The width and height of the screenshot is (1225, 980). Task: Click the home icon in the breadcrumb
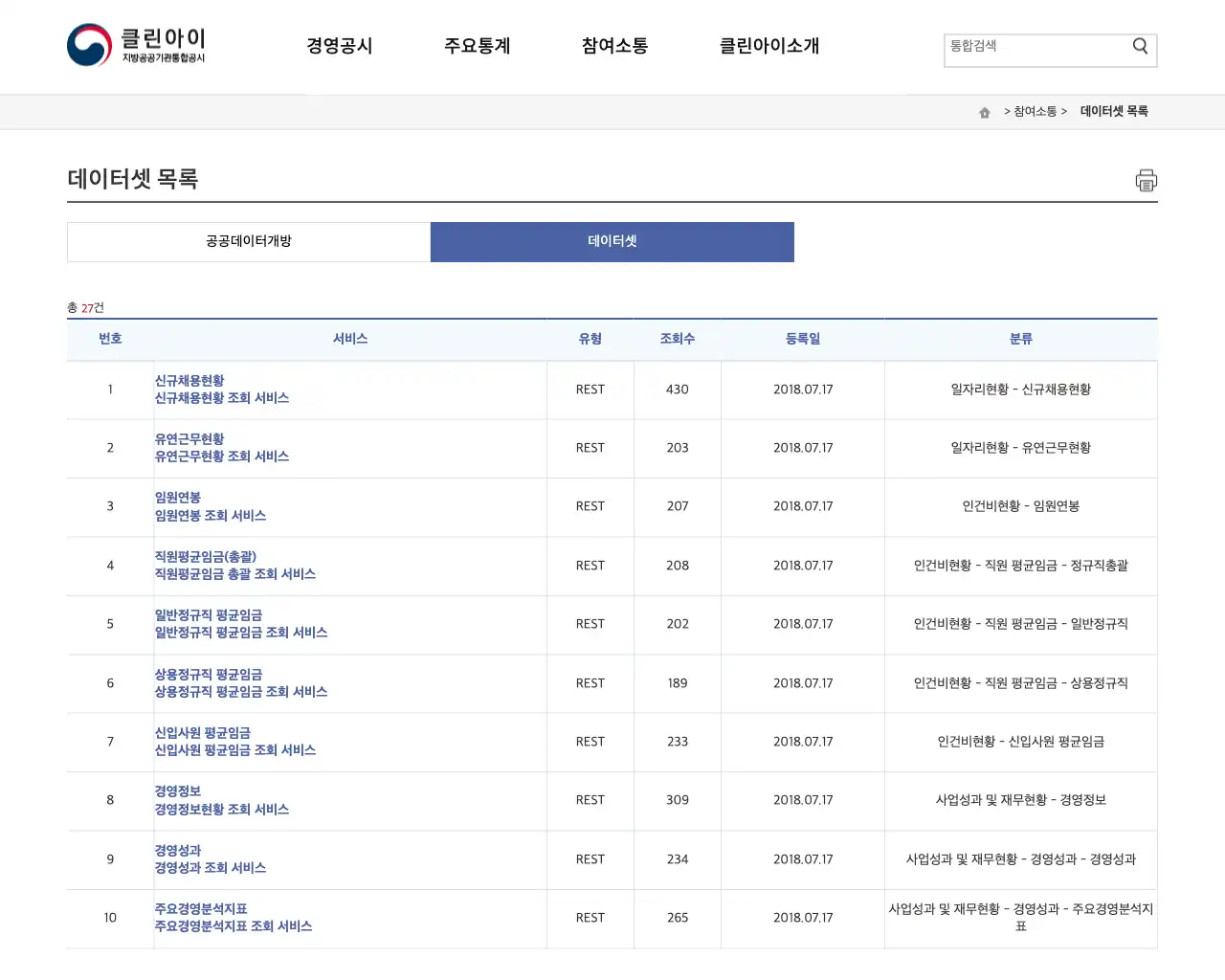point(984,111)
